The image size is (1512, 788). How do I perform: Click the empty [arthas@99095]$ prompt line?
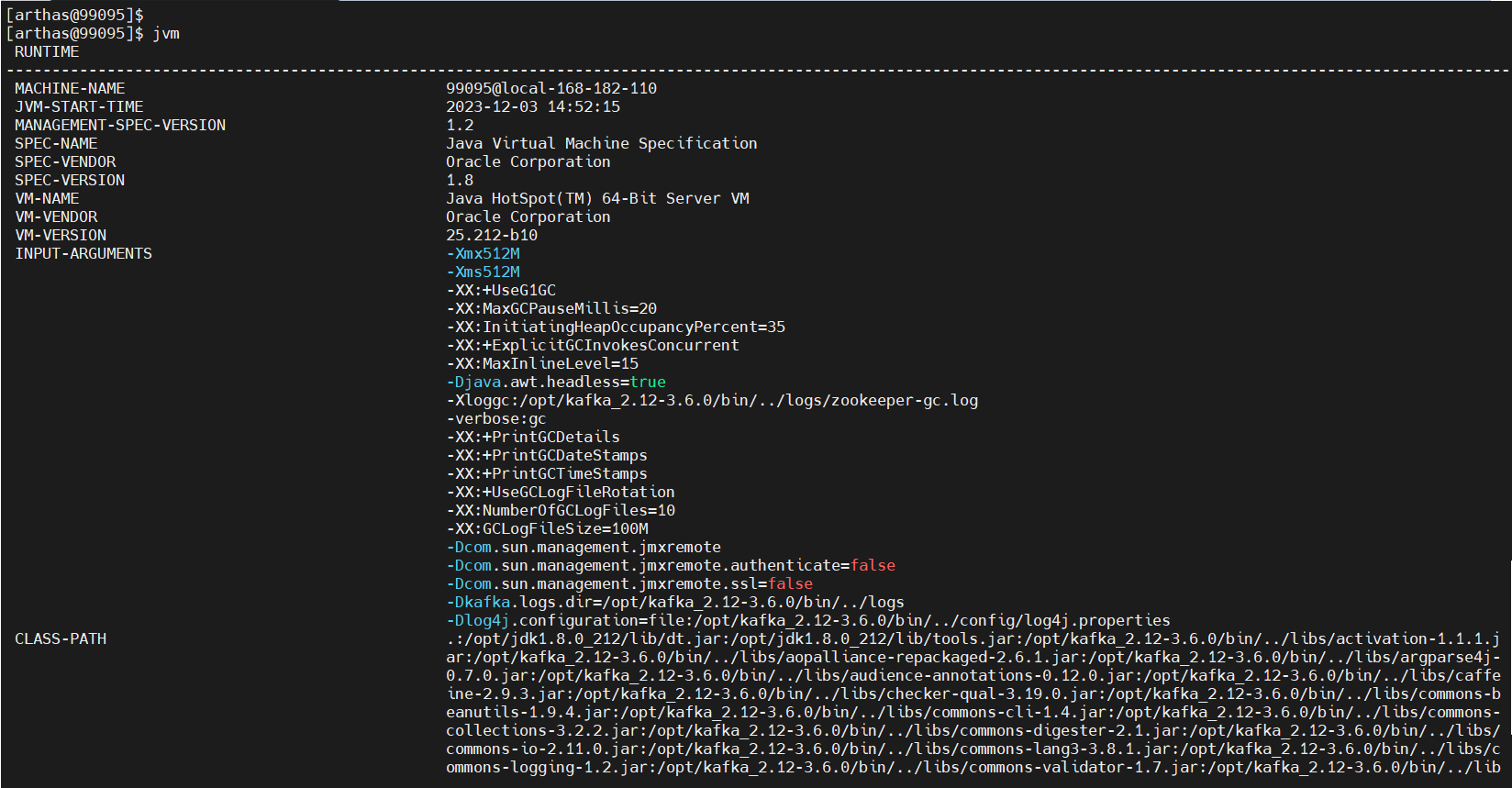74,16
